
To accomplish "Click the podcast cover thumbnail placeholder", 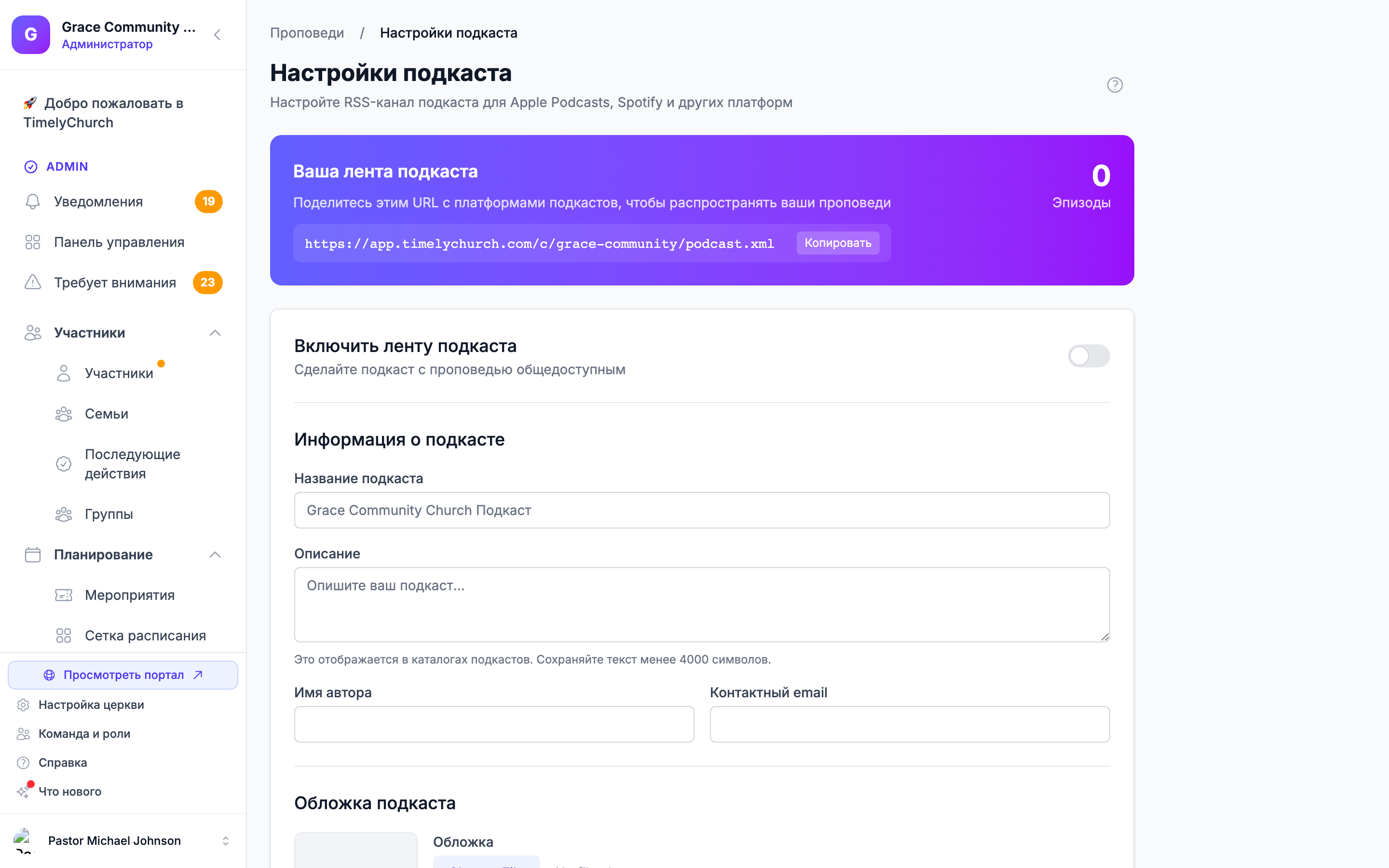I will [356, 850].
